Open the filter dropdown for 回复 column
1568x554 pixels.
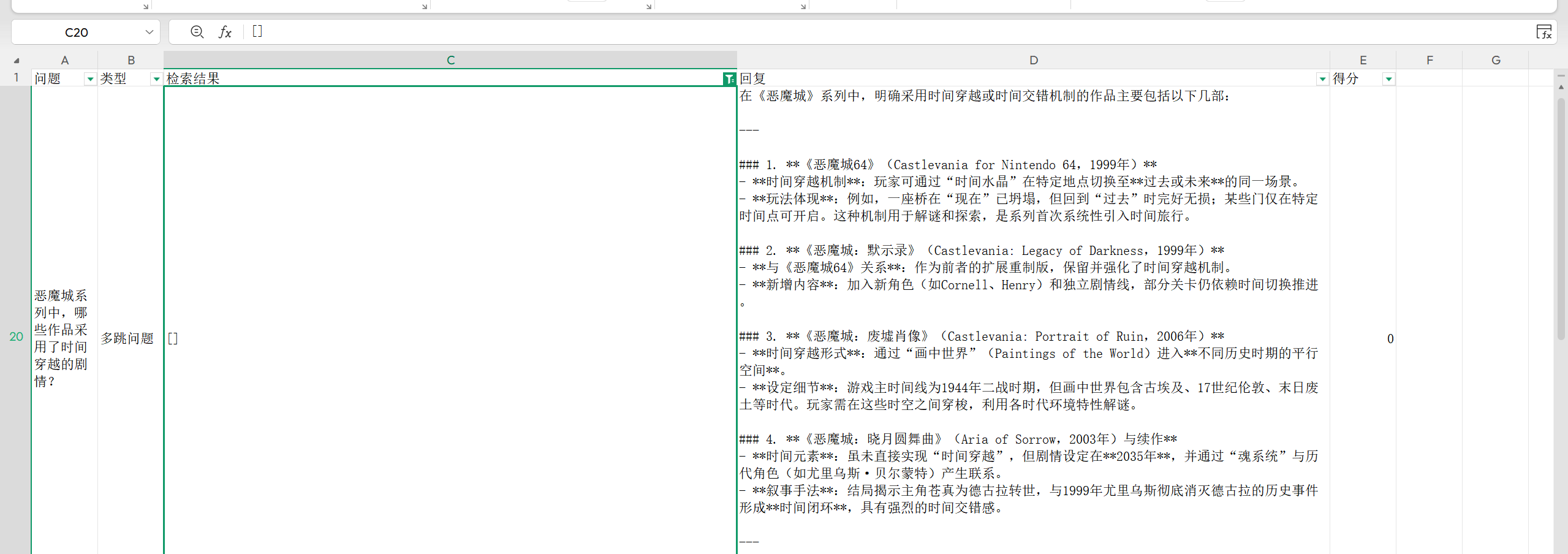tap(1322, 79)
